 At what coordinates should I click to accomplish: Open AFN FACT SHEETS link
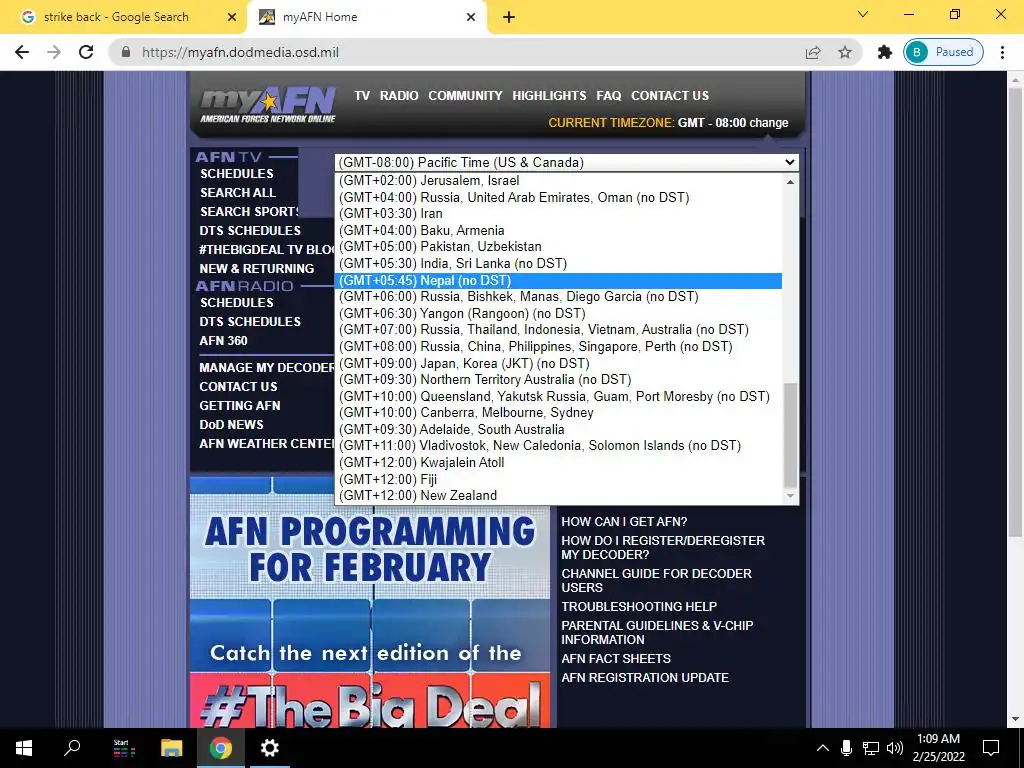tap(616, 659)
